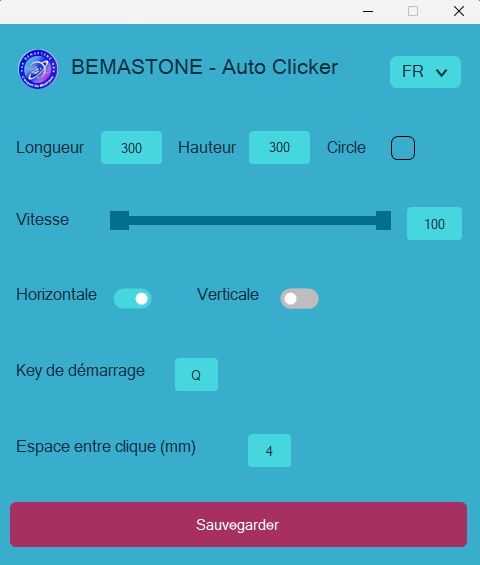Click the disabled maximize window icon
The height and width of the screenshot is (565, 480).
click(x=413, y=12)
